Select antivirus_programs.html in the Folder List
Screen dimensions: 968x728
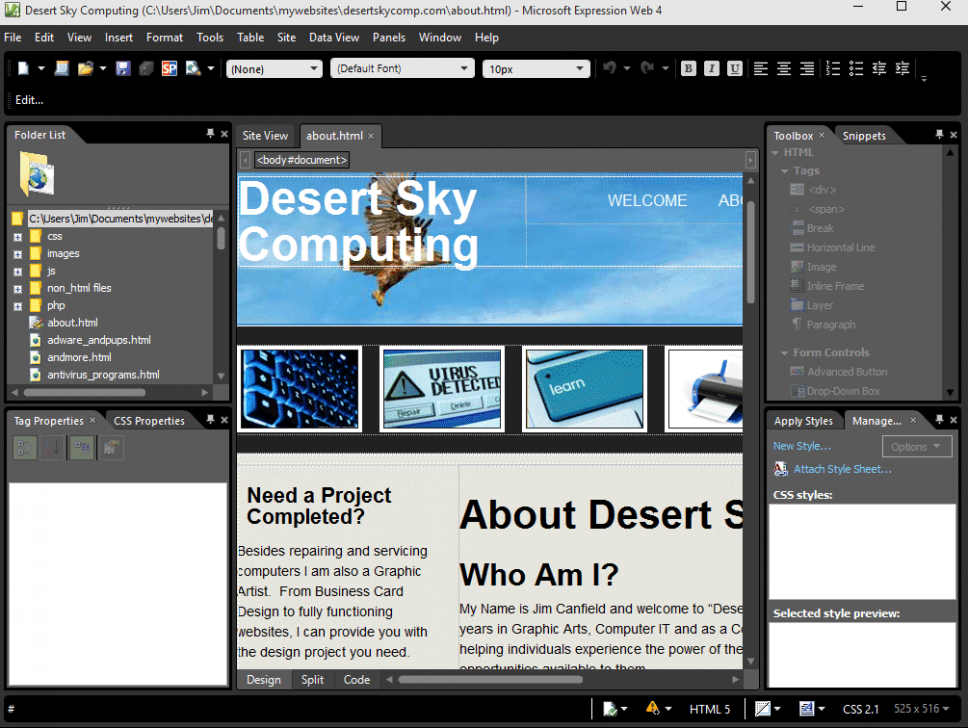pyautogui.click(x=103, y=374)
